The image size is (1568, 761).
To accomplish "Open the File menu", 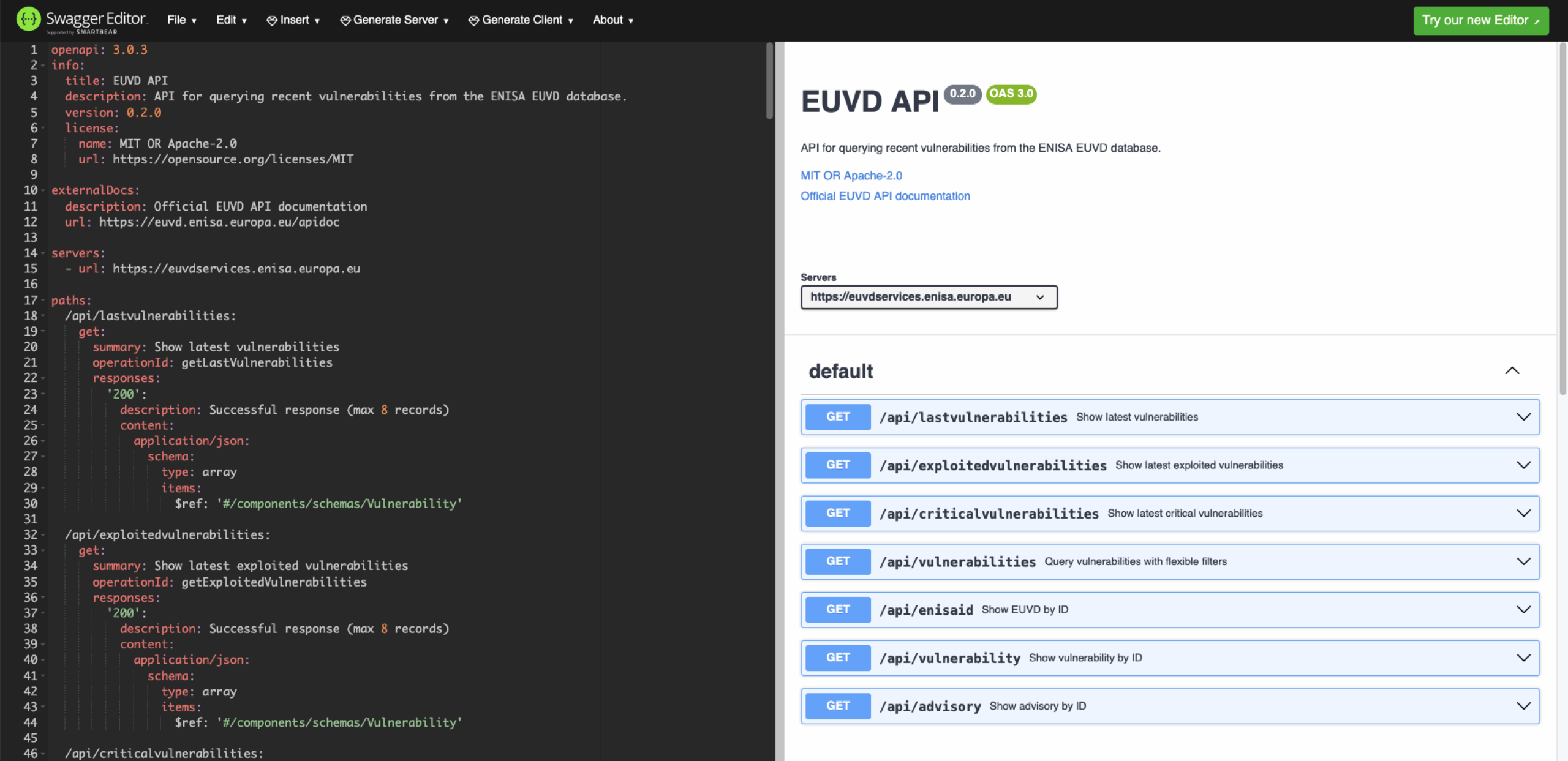I will pos(181,20).
